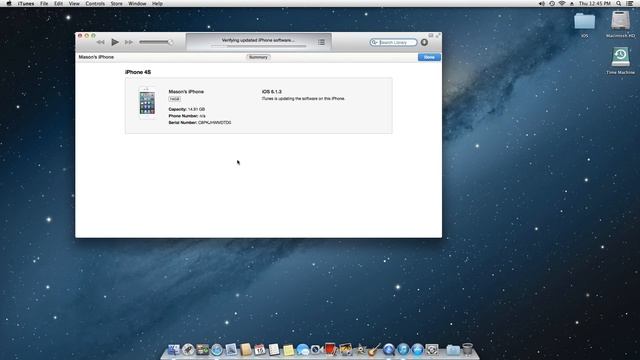
Task: Open GarageBand guitar icon in Dock
Action: [374, 349]
